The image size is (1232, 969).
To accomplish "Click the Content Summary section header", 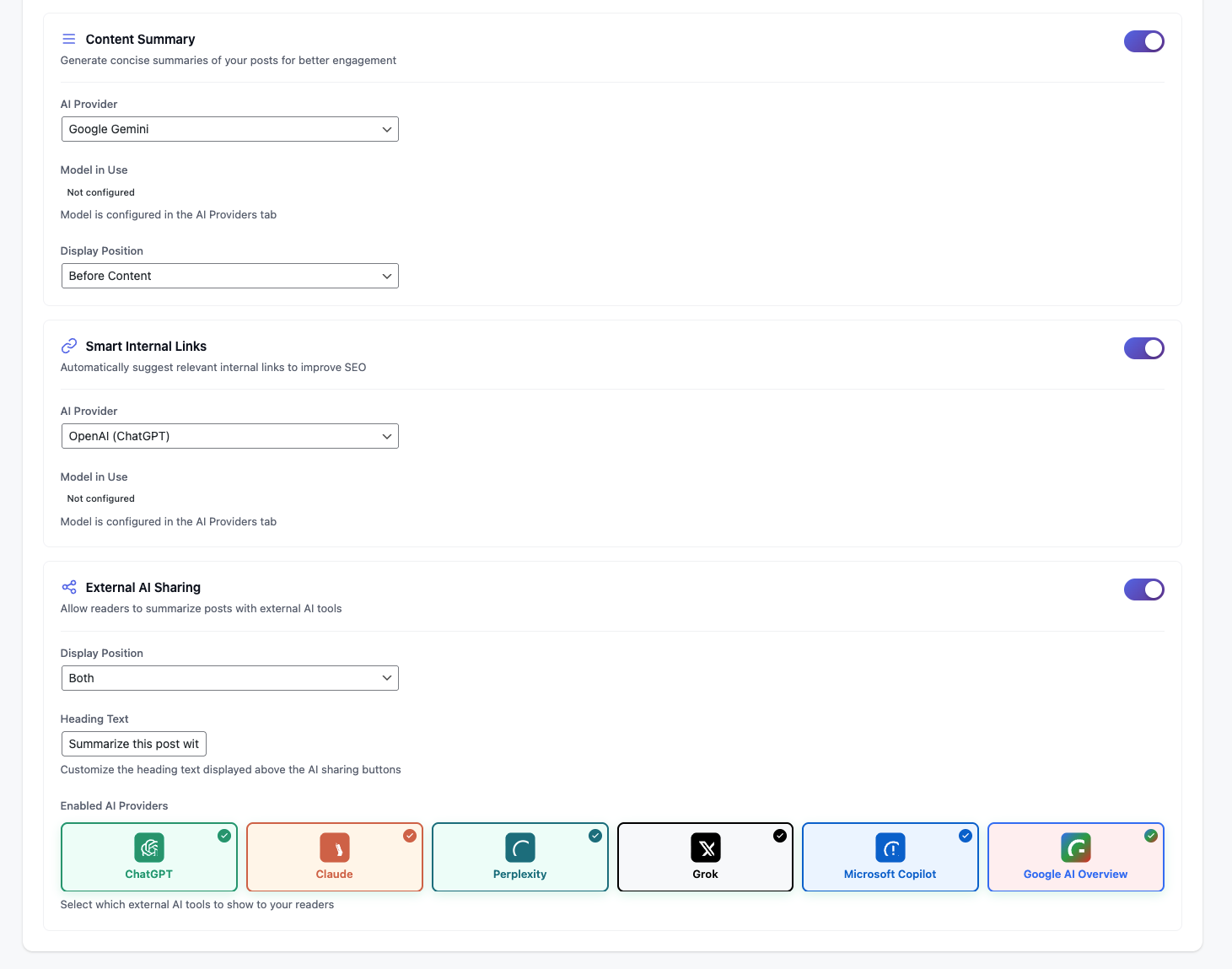I will (140, 39).
